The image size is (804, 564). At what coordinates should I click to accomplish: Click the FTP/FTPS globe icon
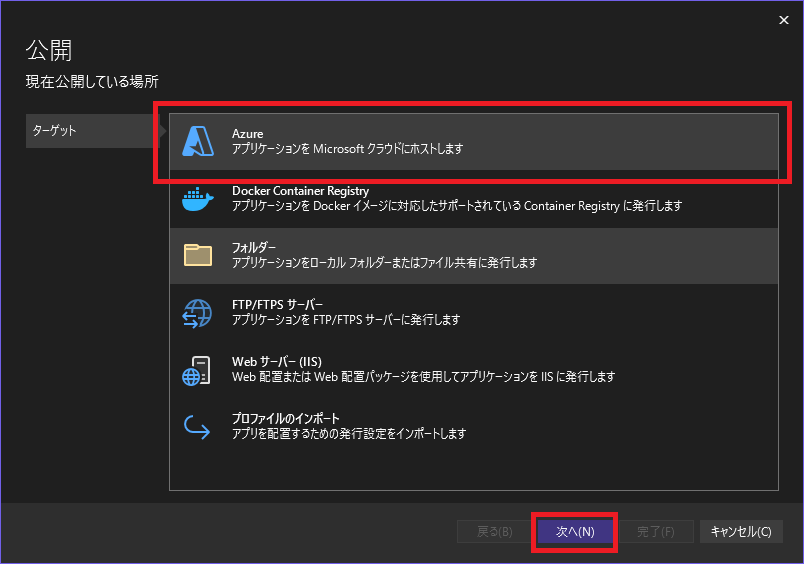pyautogui.click(x=197, y=313)
